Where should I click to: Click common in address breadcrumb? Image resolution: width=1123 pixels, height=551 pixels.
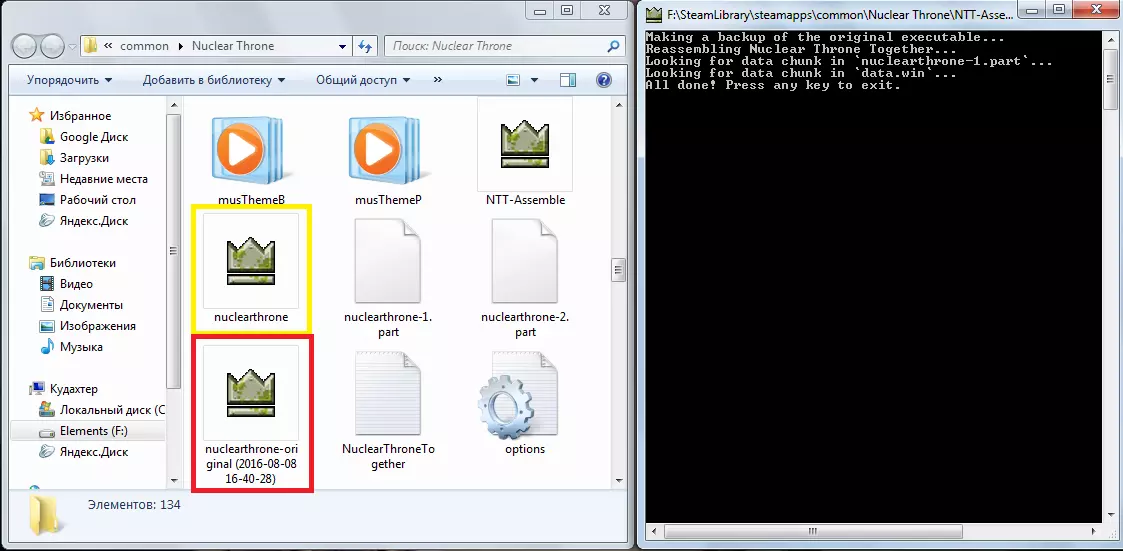pyautogui.click(x=145, y=46)
